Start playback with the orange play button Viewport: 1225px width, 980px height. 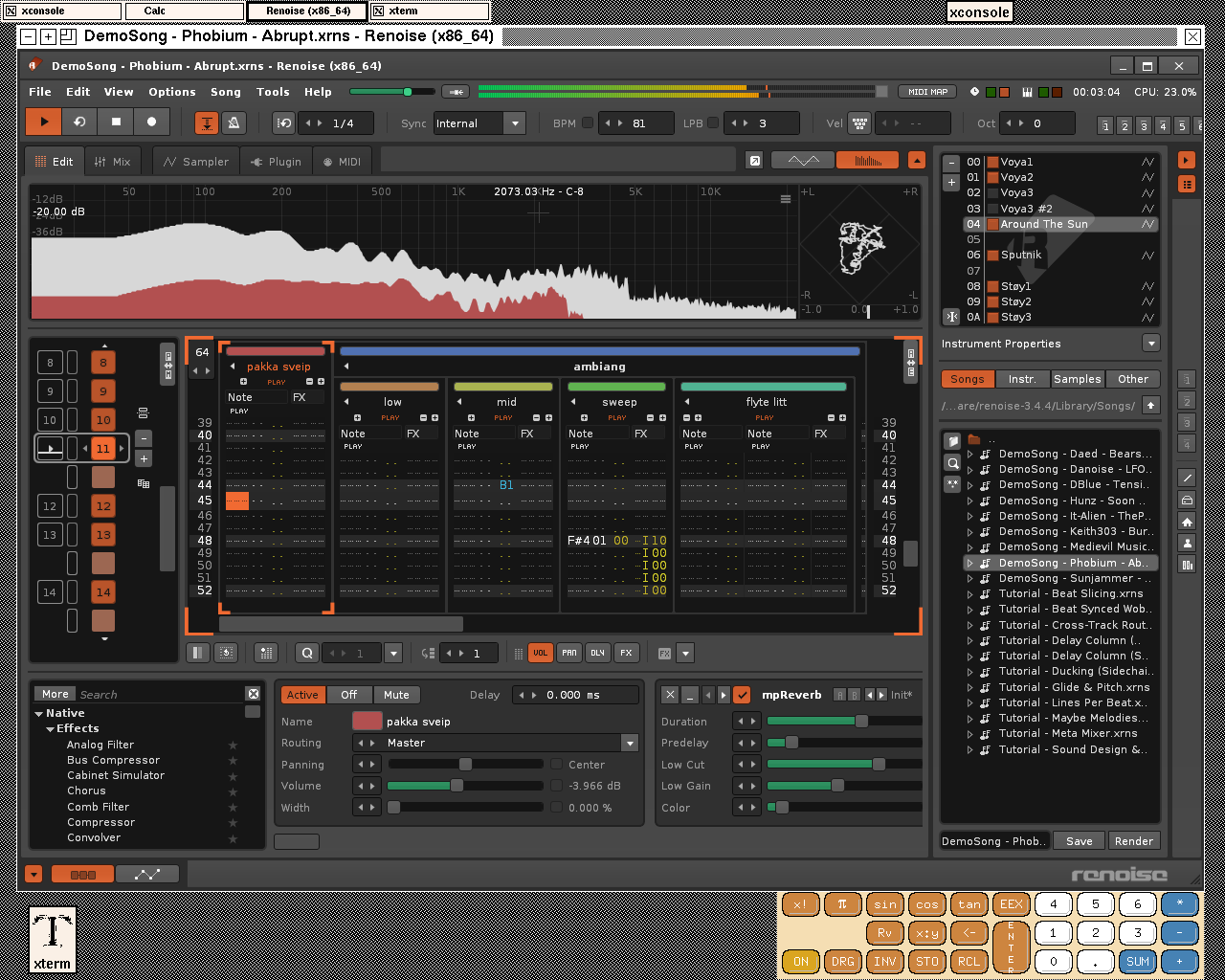click(x=44, y=122)
